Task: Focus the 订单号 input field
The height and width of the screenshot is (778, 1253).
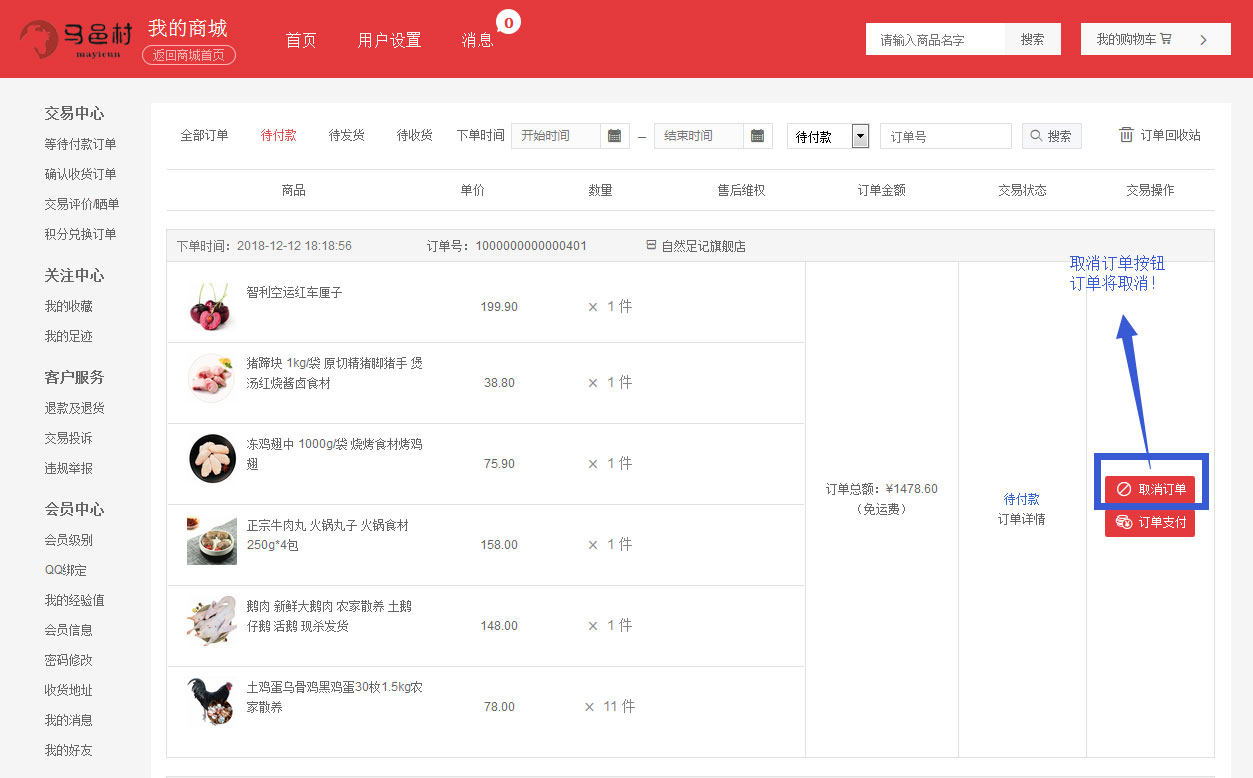Action: (x=946, y=136)
